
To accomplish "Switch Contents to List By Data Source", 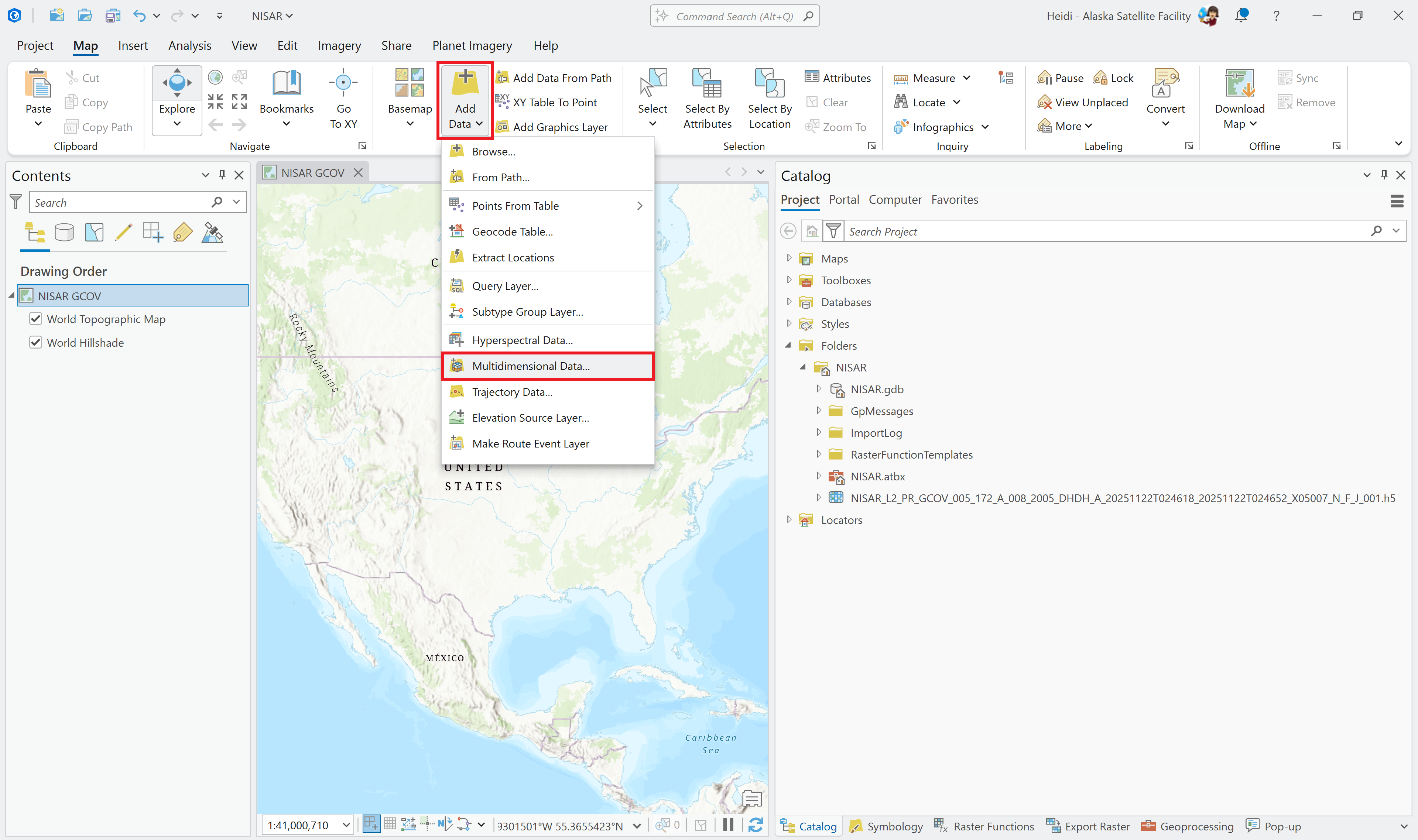I will coord(64,232).
